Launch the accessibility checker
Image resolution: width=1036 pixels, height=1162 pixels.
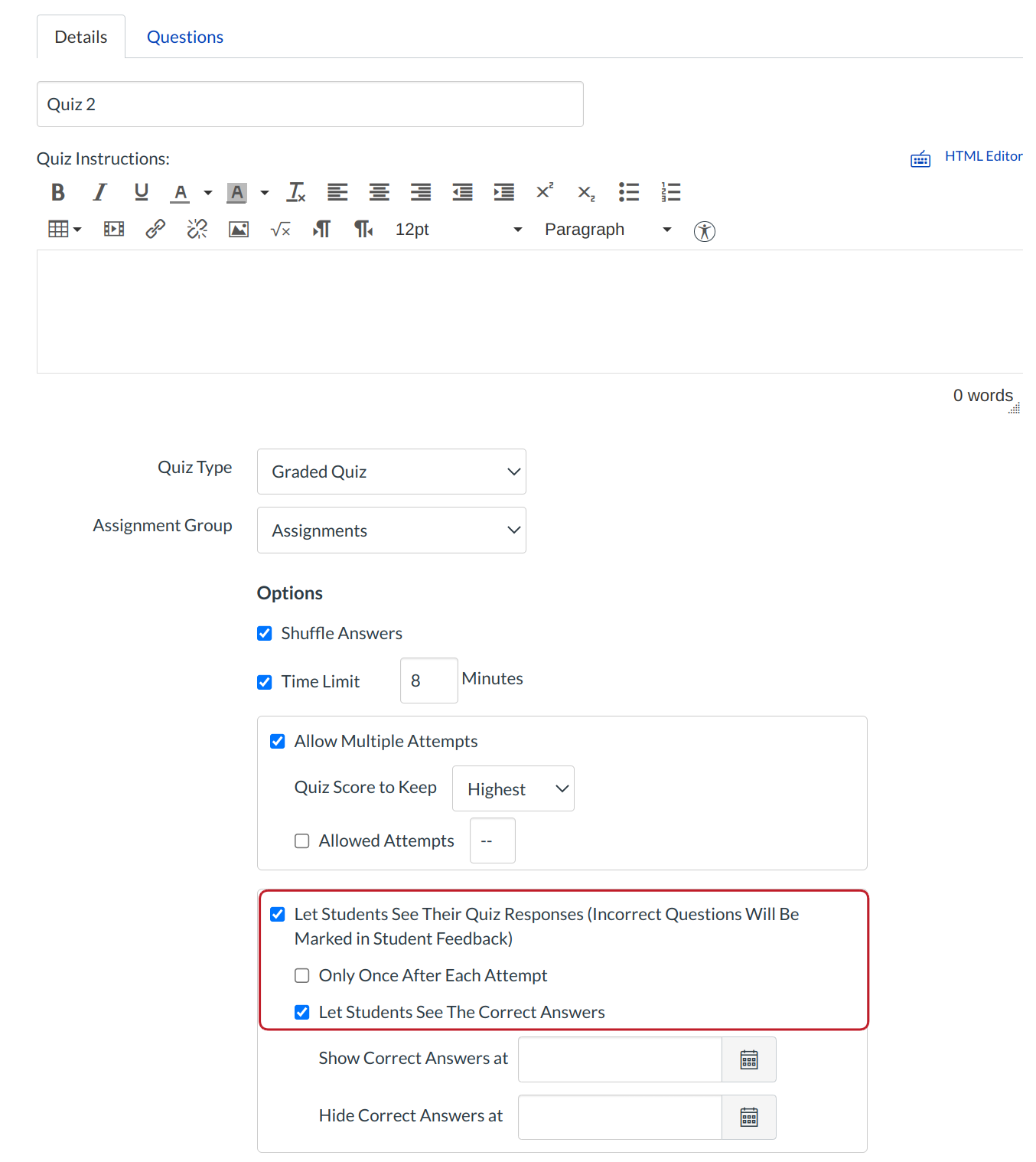pos(704,230)
